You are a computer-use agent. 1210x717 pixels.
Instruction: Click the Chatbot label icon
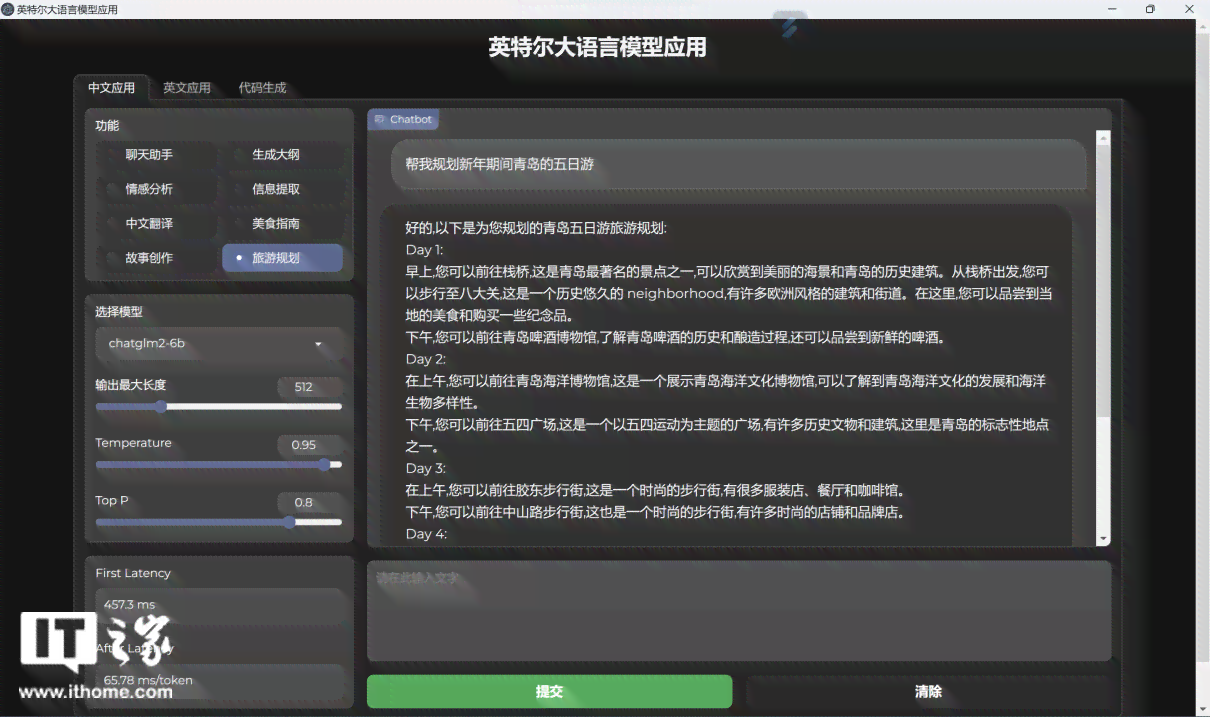[379, 119]
